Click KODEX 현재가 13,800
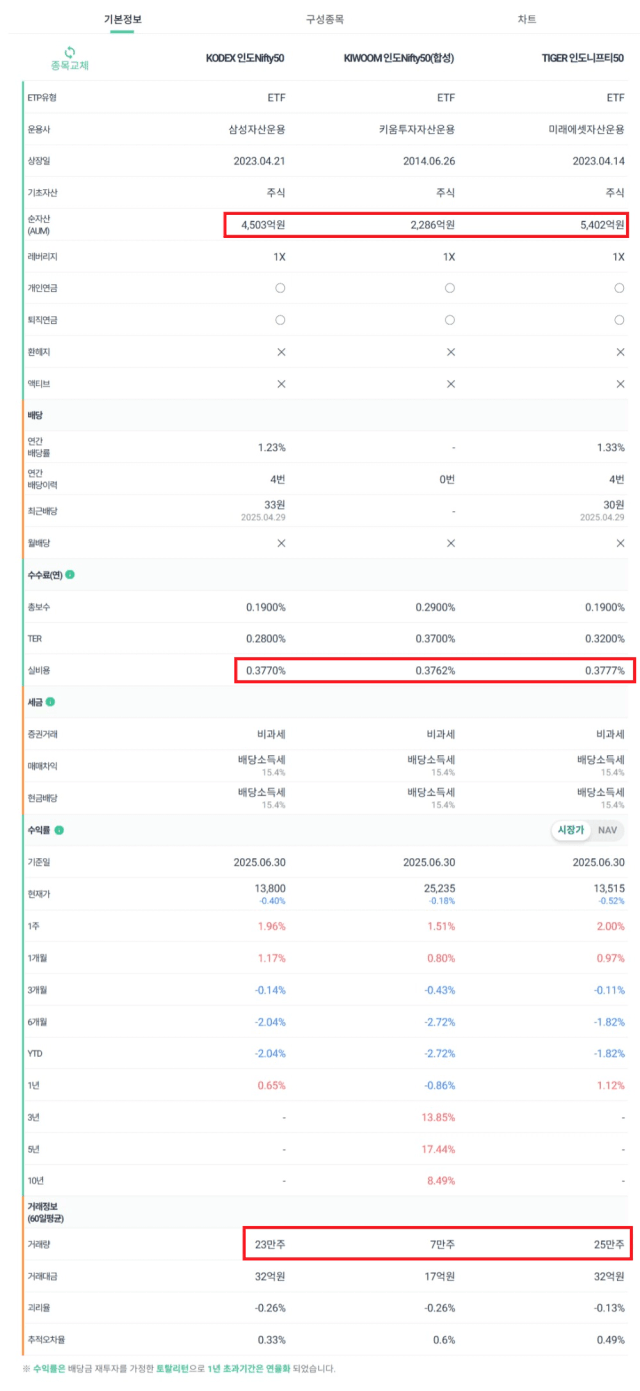This screenshot has width=640, height=1391. [270, 888]
